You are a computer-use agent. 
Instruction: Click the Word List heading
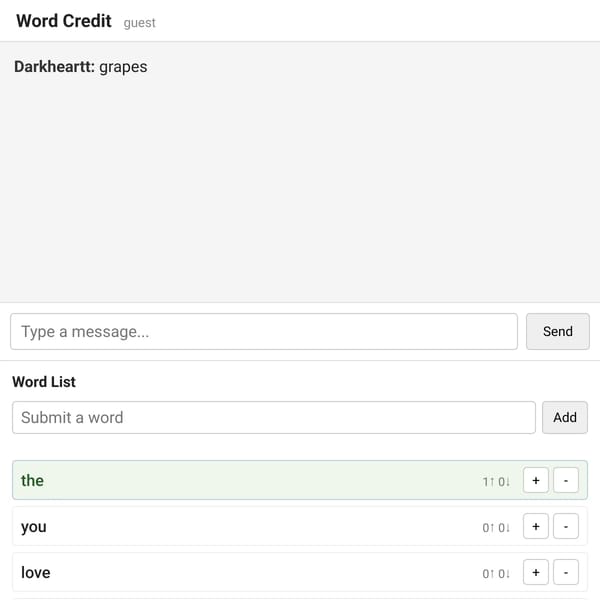point(44,382)
